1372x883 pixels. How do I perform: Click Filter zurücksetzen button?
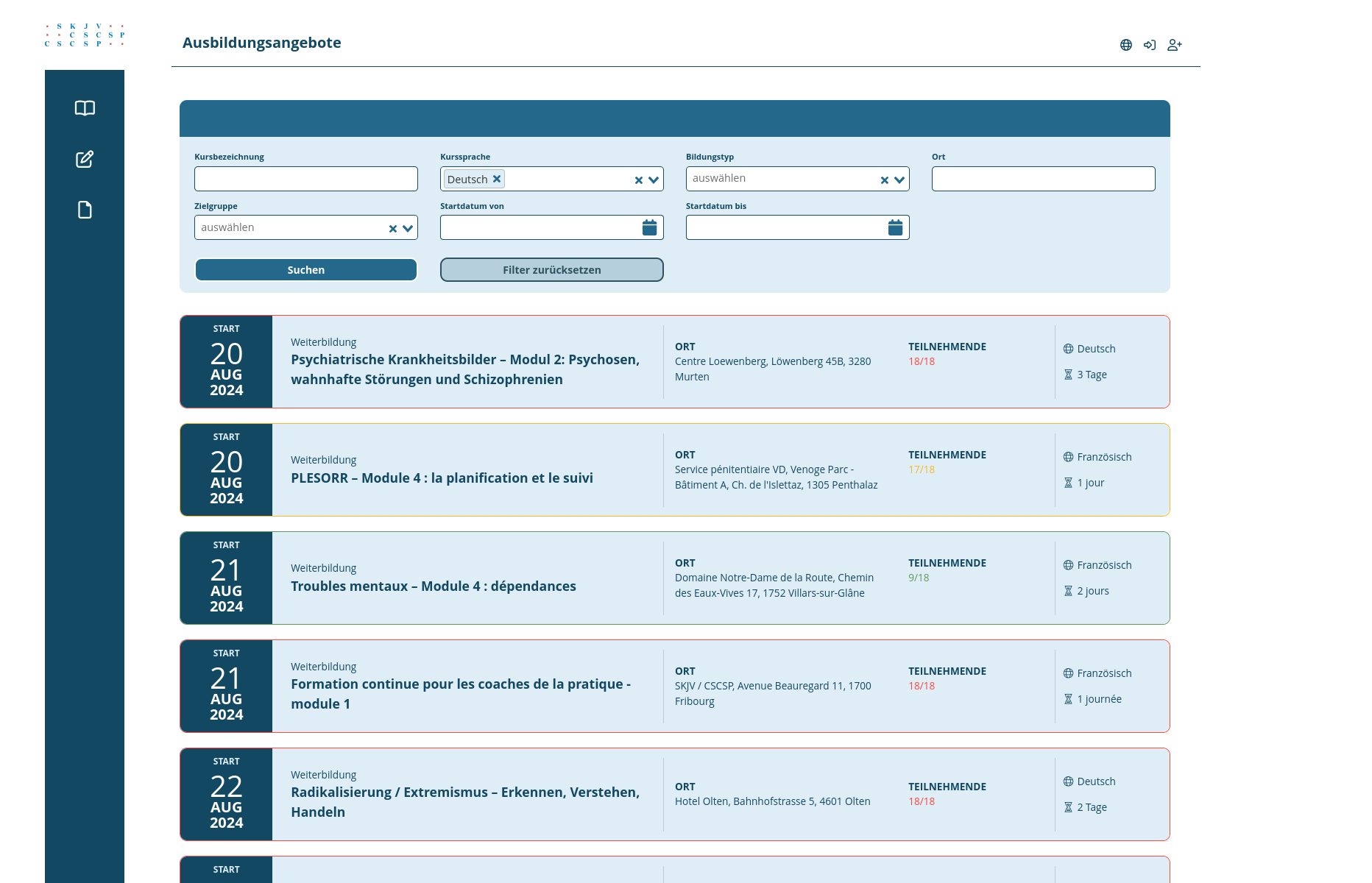pyautogui.click(x=551, y=270)
